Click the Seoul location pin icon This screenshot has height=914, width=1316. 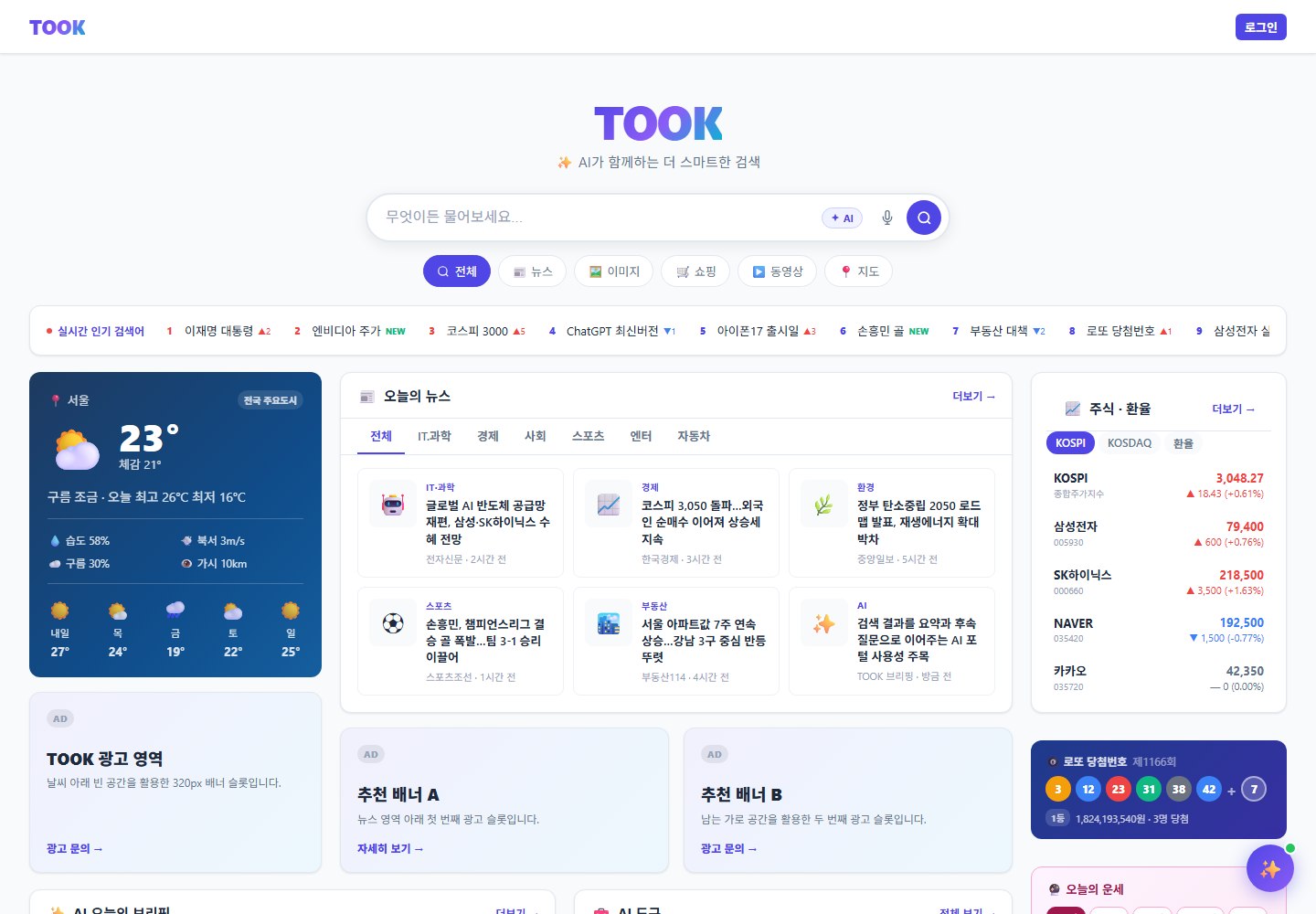(56, 400)
